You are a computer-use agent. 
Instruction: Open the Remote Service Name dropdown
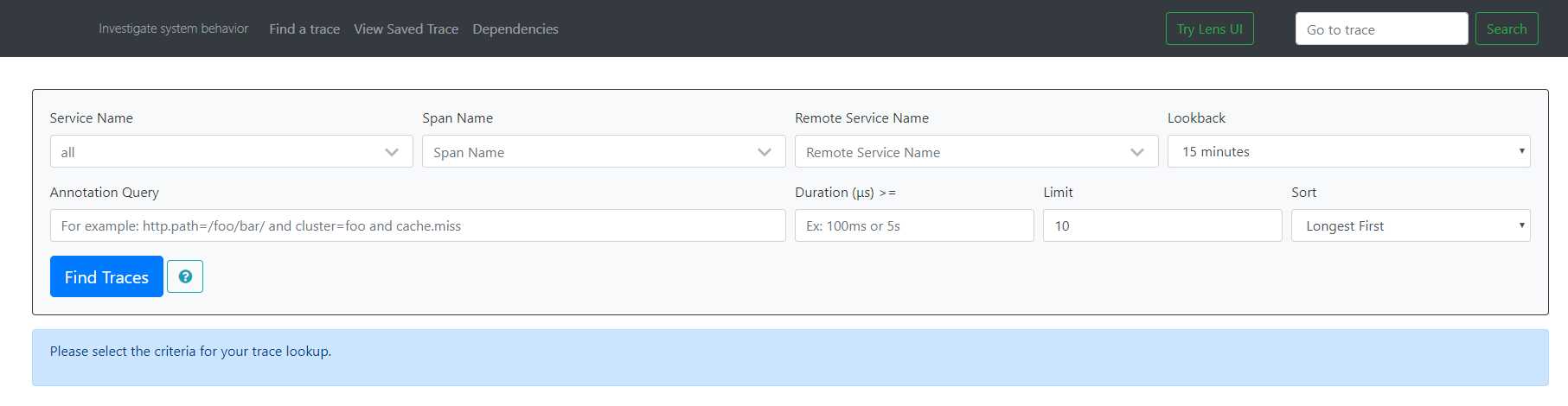[x=976, y=152]
